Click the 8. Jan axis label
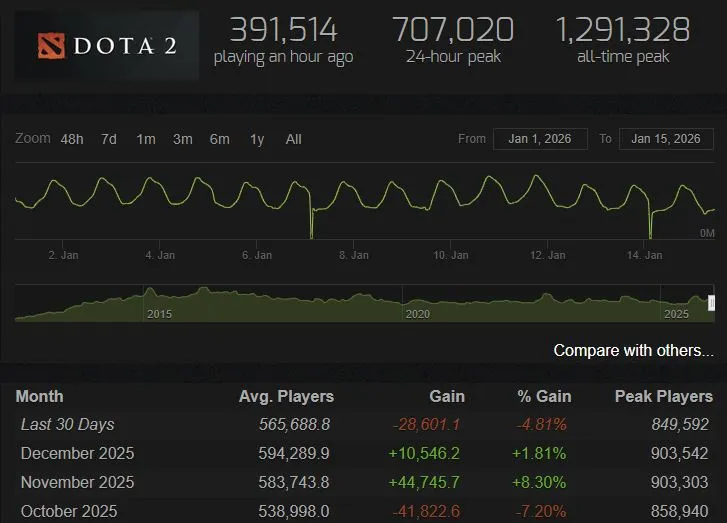This screenshot has height=523, width=727. pyautogui.click(x=354, y=255)
